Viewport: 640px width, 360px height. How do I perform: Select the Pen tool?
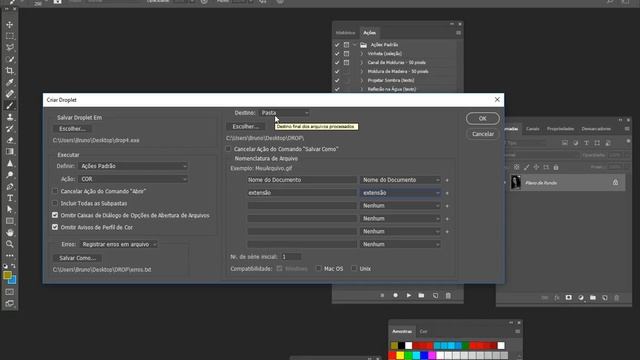[x=9, y=187]
